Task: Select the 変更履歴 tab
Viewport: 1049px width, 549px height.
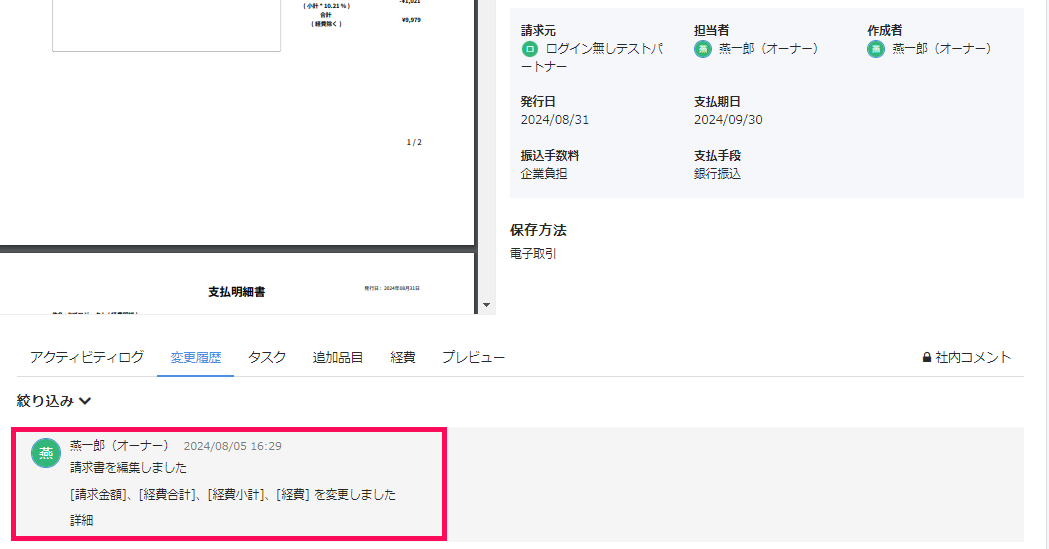Action: click(x=195, y=358)
